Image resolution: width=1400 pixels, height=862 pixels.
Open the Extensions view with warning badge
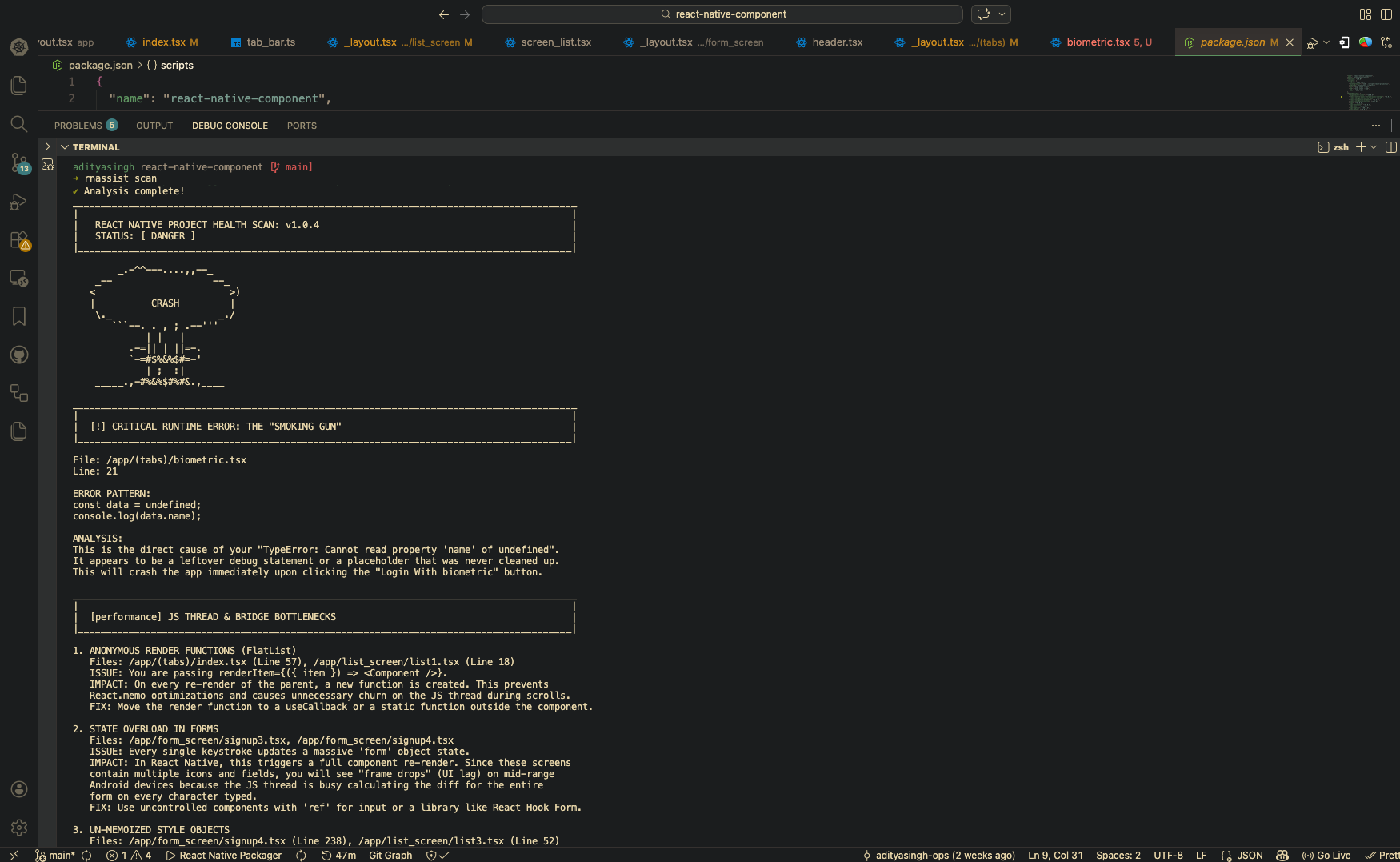[x=18, y=239]
